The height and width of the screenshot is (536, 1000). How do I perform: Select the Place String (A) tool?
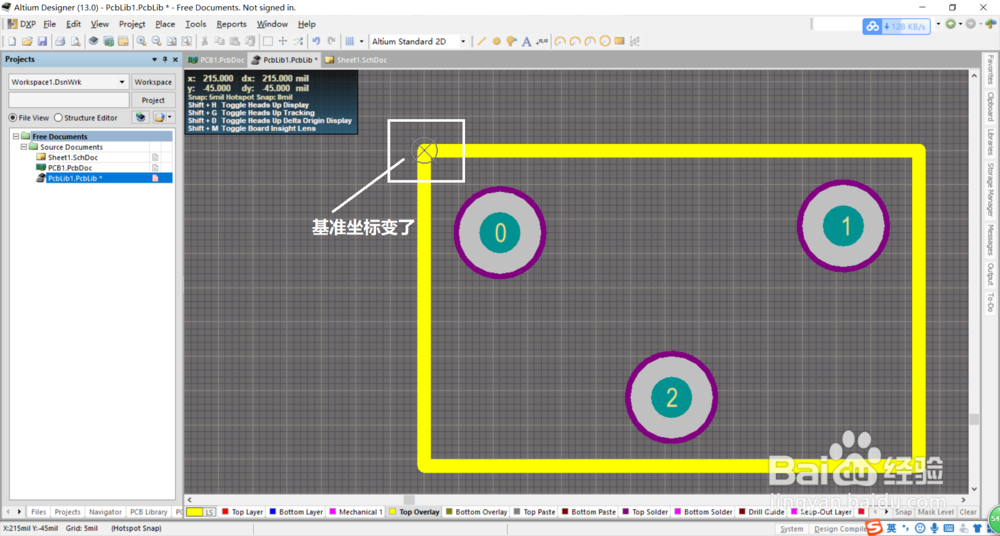[527, 41]
